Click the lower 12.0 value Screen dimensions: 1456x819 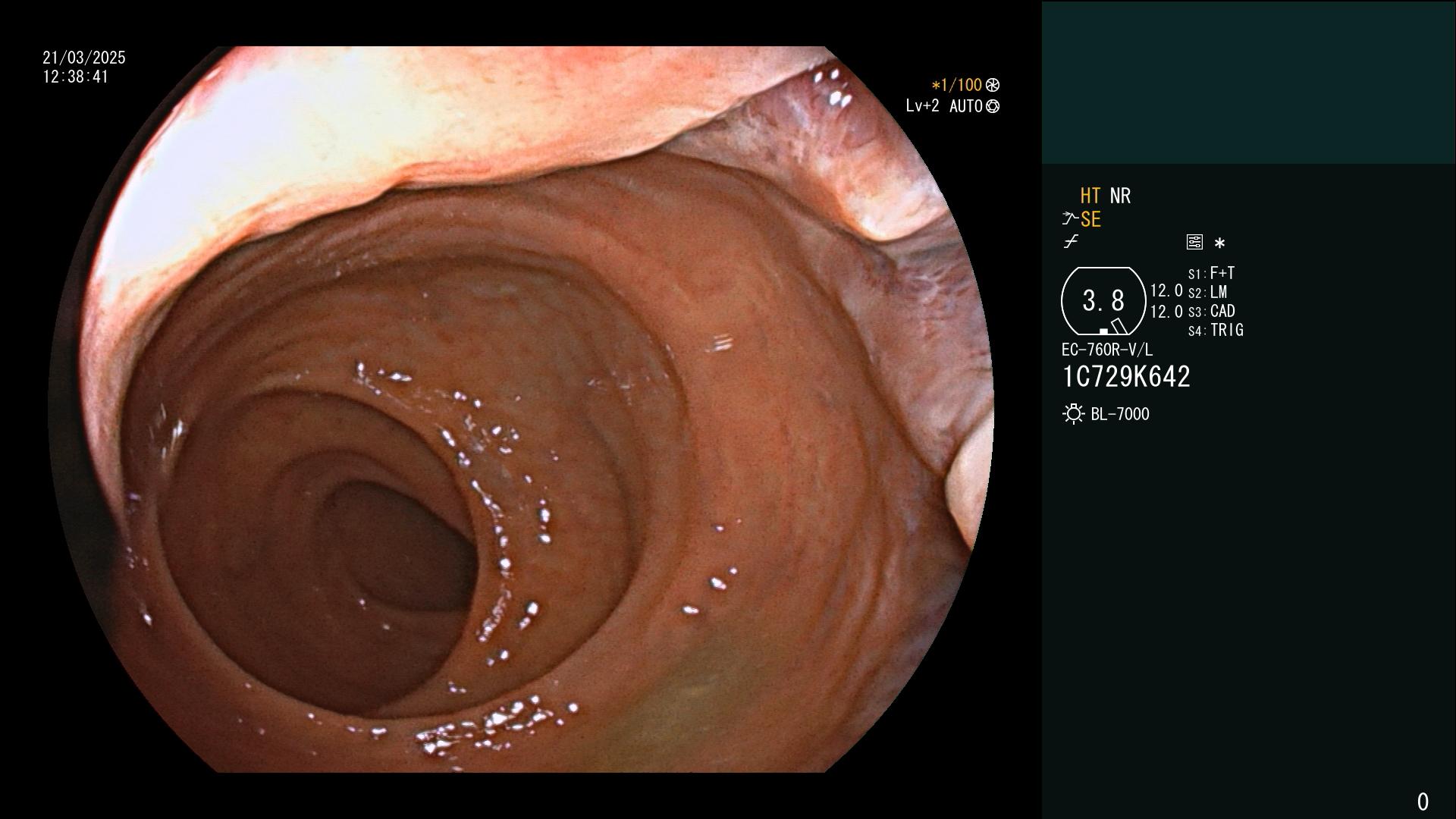tap(1166, 312)
